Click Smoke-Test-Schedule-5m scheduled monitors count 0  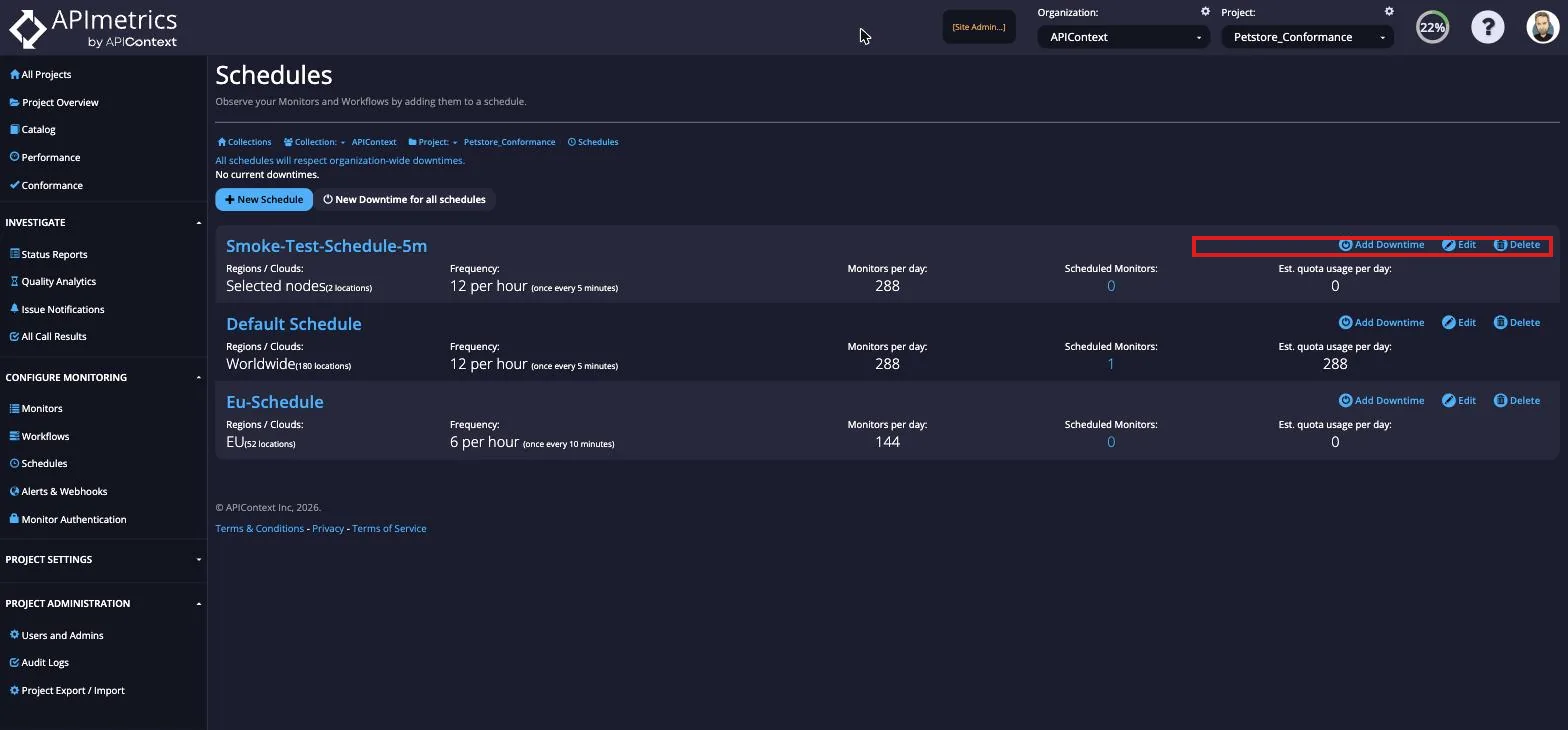tap(1111, 286)
